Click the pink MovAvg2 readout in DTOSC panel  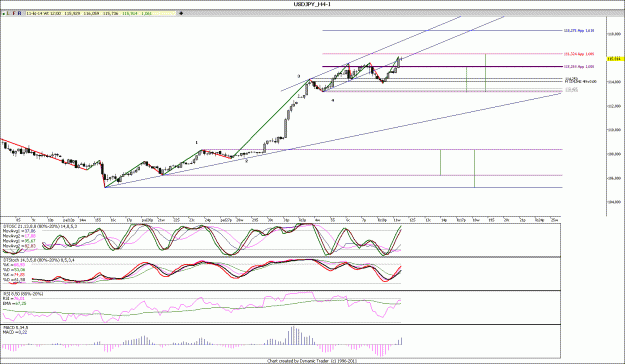click(x=20, y=236)
